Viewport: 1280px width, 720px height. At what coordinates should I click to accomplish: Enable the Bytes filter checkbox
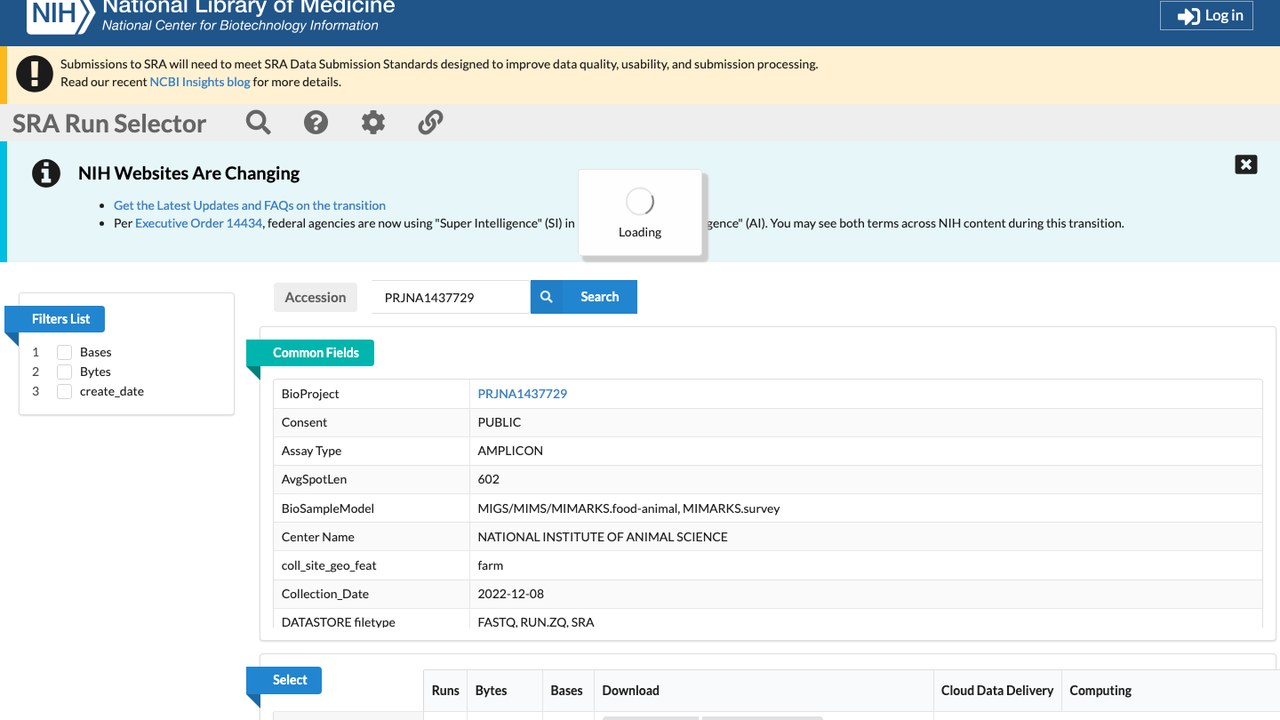click(65, 371)
